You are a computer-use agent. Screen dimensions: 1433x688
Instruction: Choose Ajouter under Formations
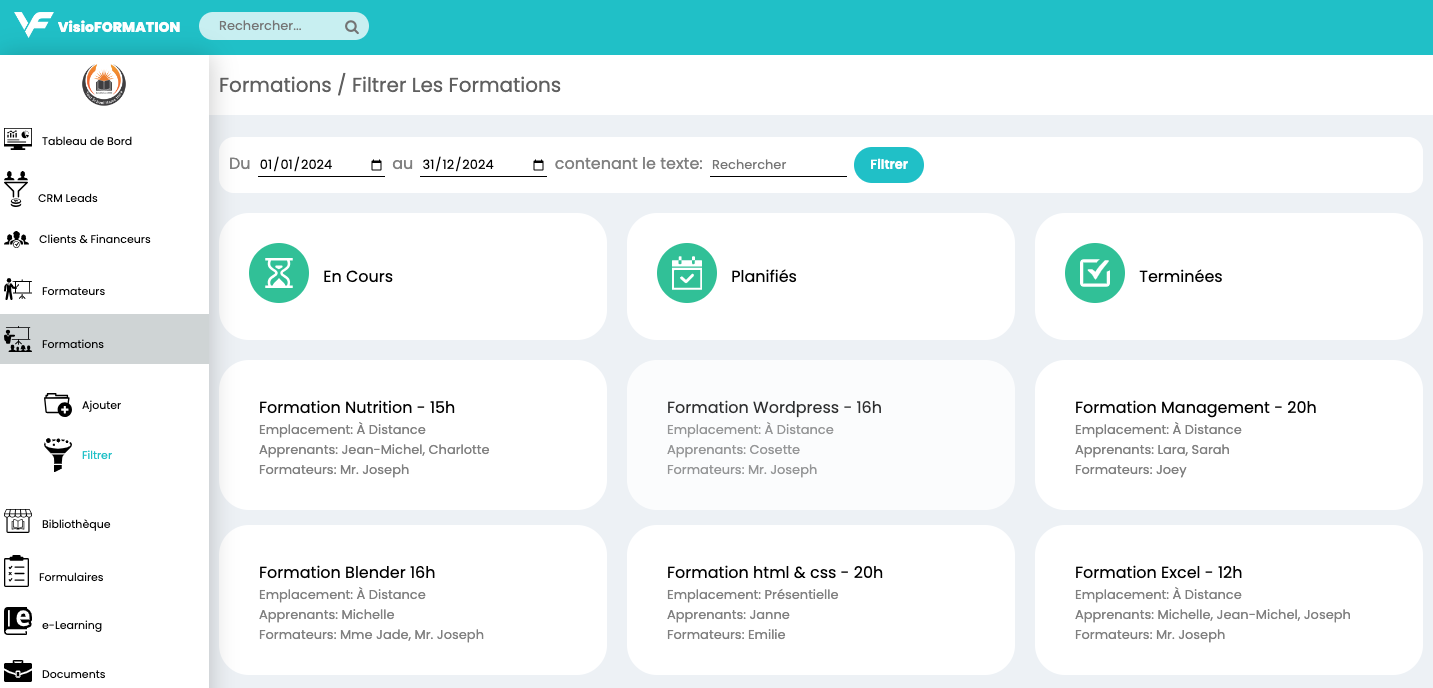pos(102,405)
